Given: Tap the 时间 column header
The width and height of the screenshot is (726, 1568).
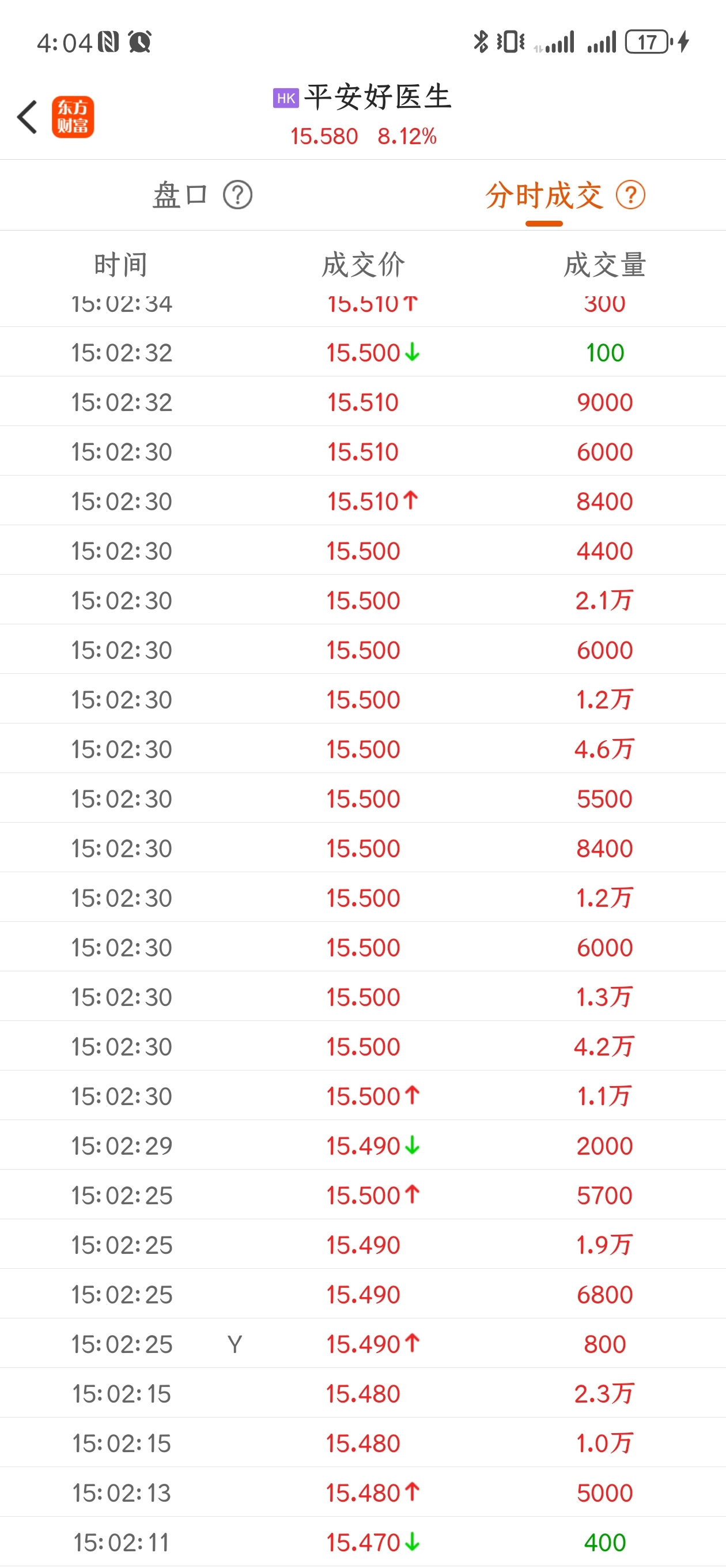Looking at the screenshot, I should [120, 265].
